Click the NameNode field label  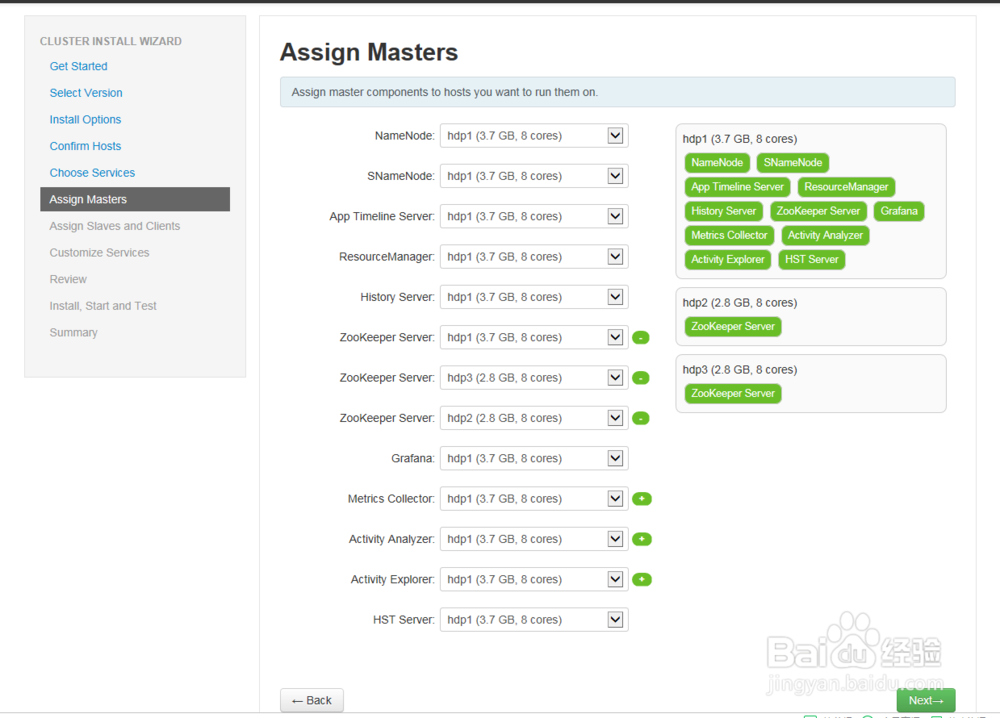404,136
